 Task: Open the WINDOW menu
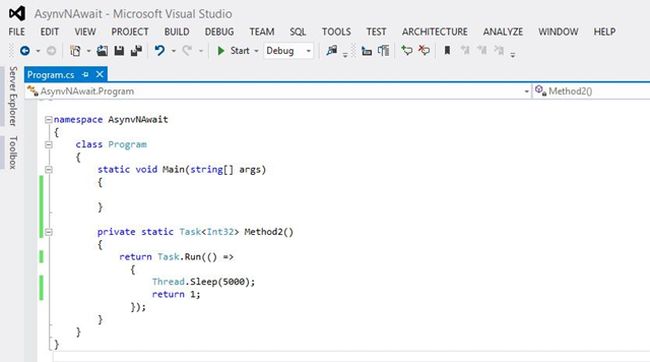pos(558,32)
